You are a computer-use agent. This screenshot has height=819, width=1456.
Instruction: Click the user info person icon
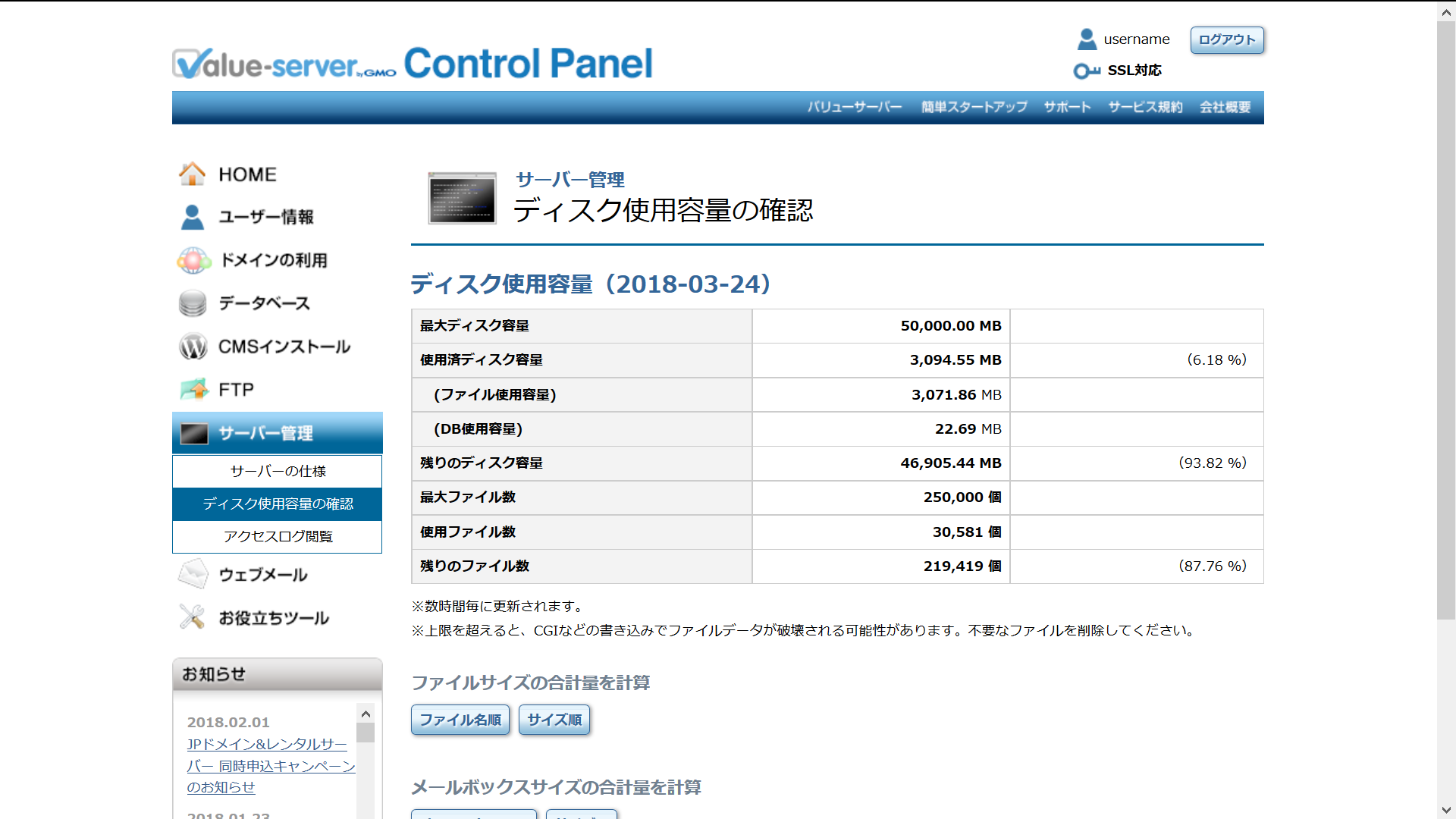click(192, 217)
